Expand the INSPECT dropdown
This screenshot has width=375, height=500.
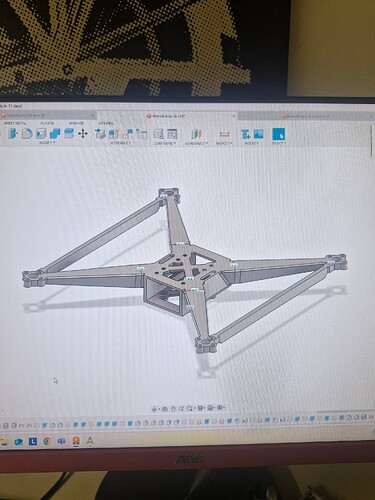(224, 143)
